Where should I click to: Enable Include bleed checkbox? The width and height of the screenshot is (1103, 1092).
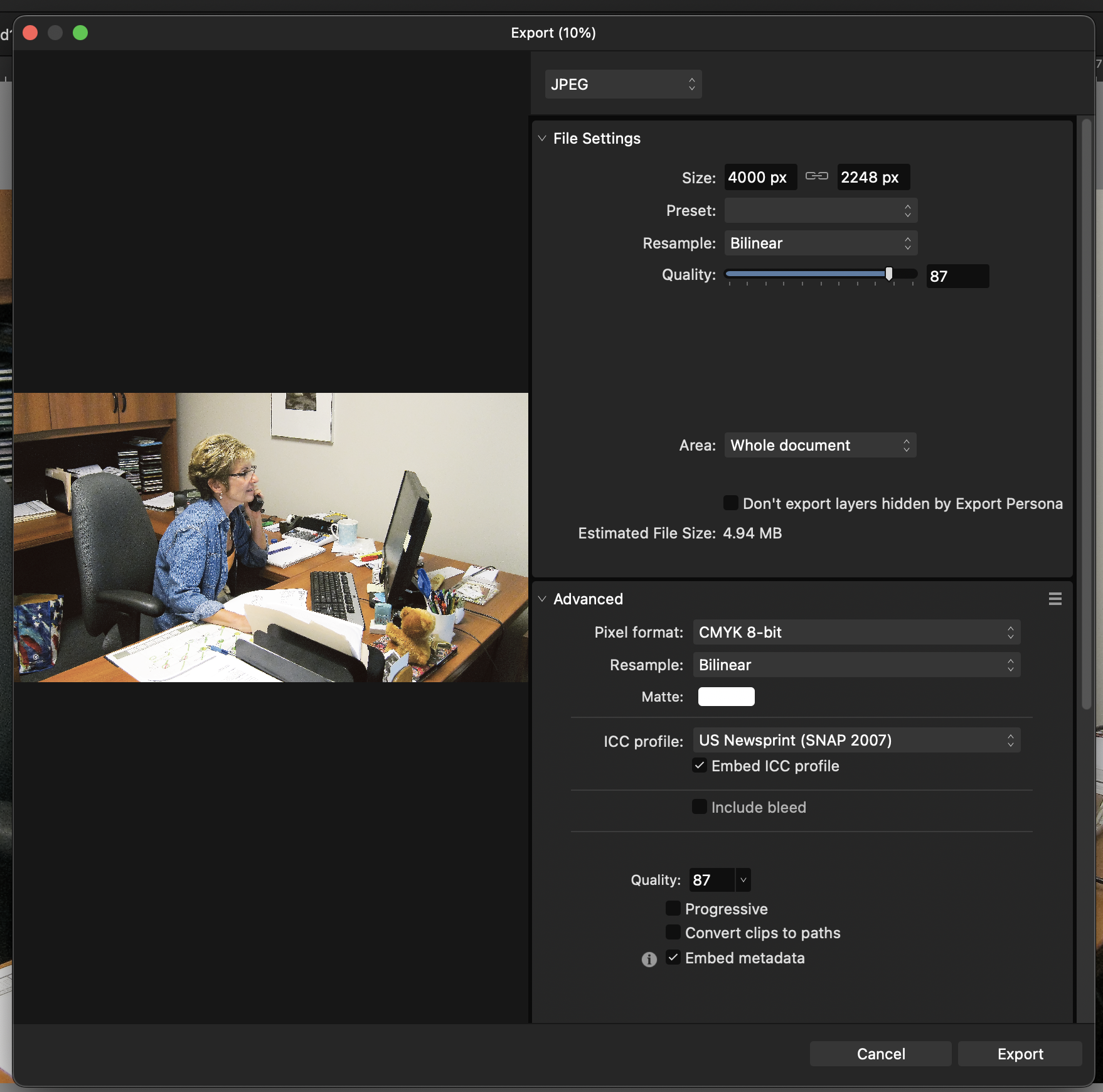pyautogui.click(x=699, y=806)
